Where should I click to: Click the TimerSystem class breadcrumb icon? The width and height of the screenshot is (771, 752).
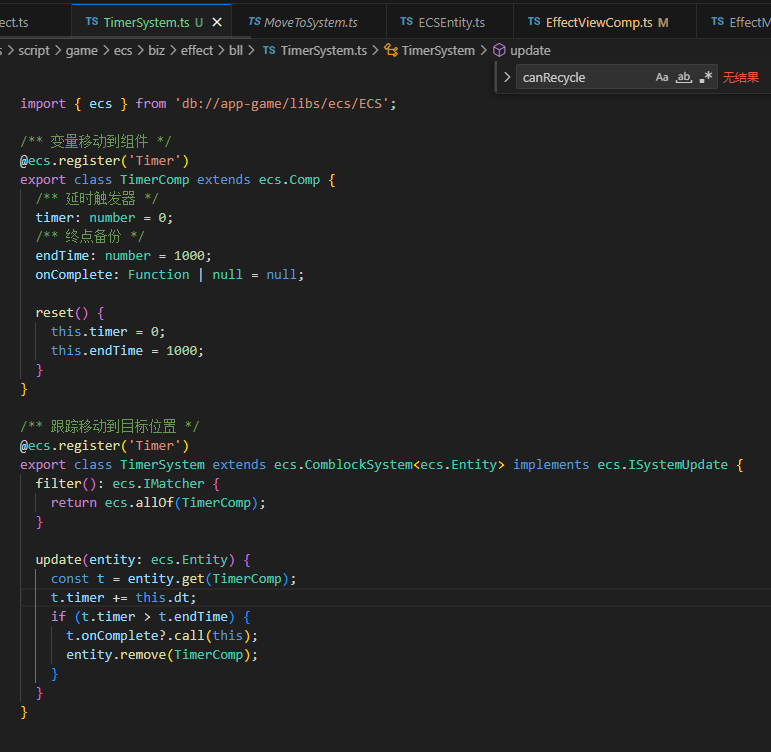click(391, 50)
